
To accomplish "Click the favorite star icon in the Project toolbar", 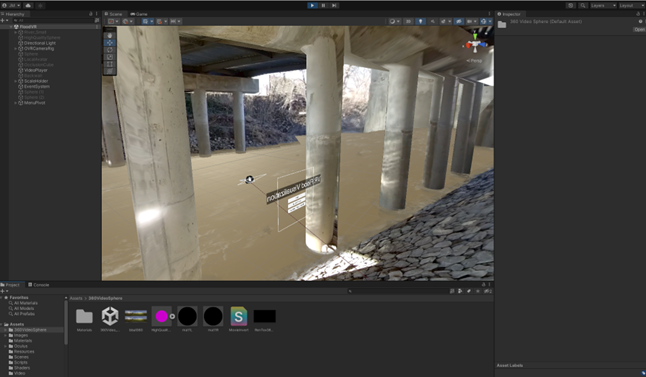I will pyautogui.click(x=478, y=291).
